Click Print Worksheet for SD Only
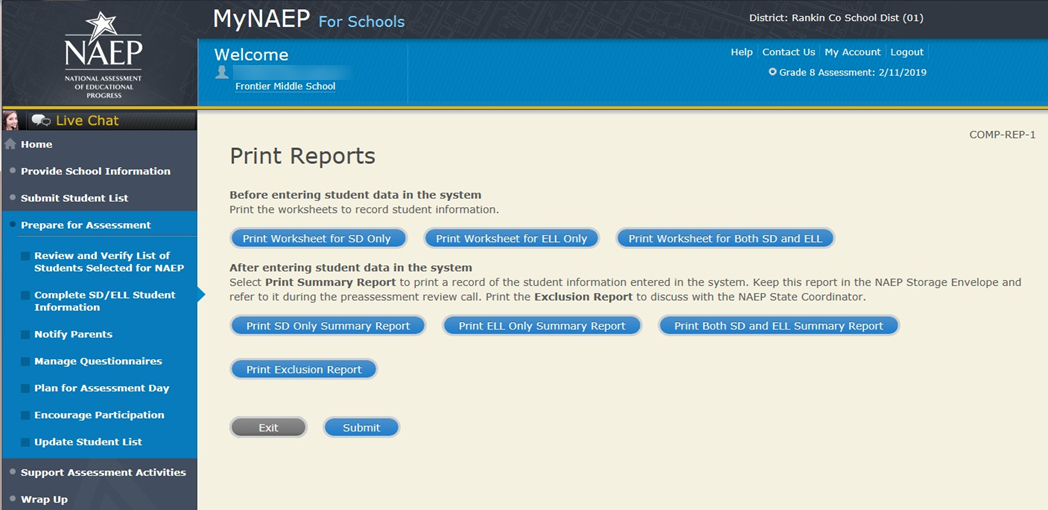Image resolution: width=1048 pixels, height=510 pixels. (x=319, y=238)
